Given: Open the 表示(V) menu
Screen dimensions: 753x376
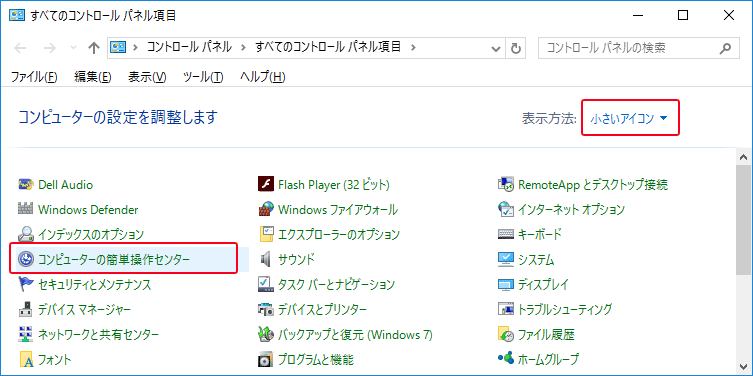Looking at the screenshot, I should pos(147,77).
